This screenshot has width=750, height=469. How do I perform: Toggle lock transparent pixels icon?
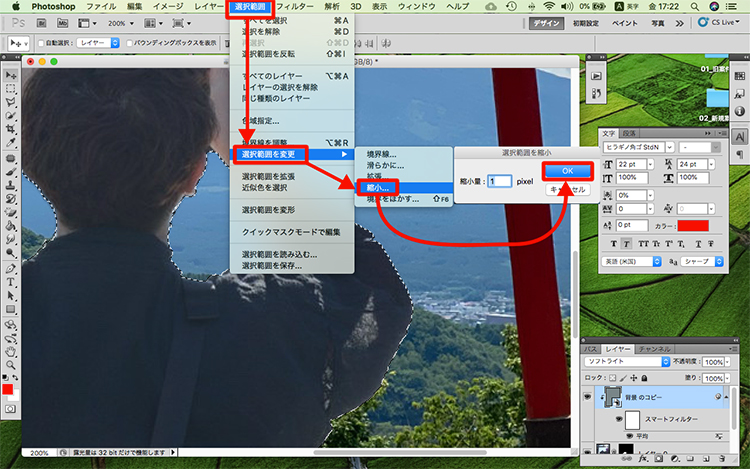(613, 378)
